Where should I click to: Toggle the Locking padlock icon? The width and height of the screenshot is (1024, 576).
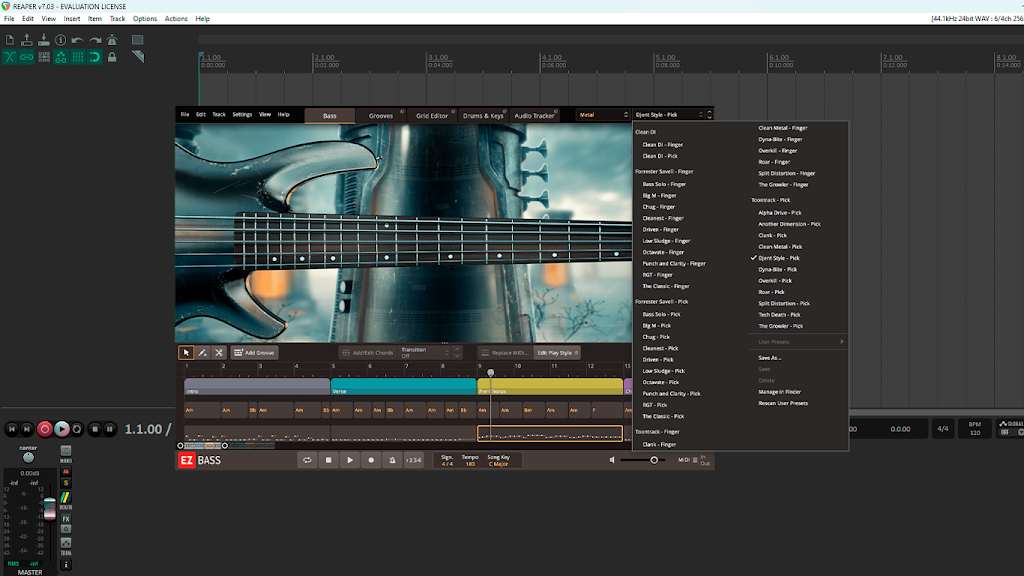point(112,57)
